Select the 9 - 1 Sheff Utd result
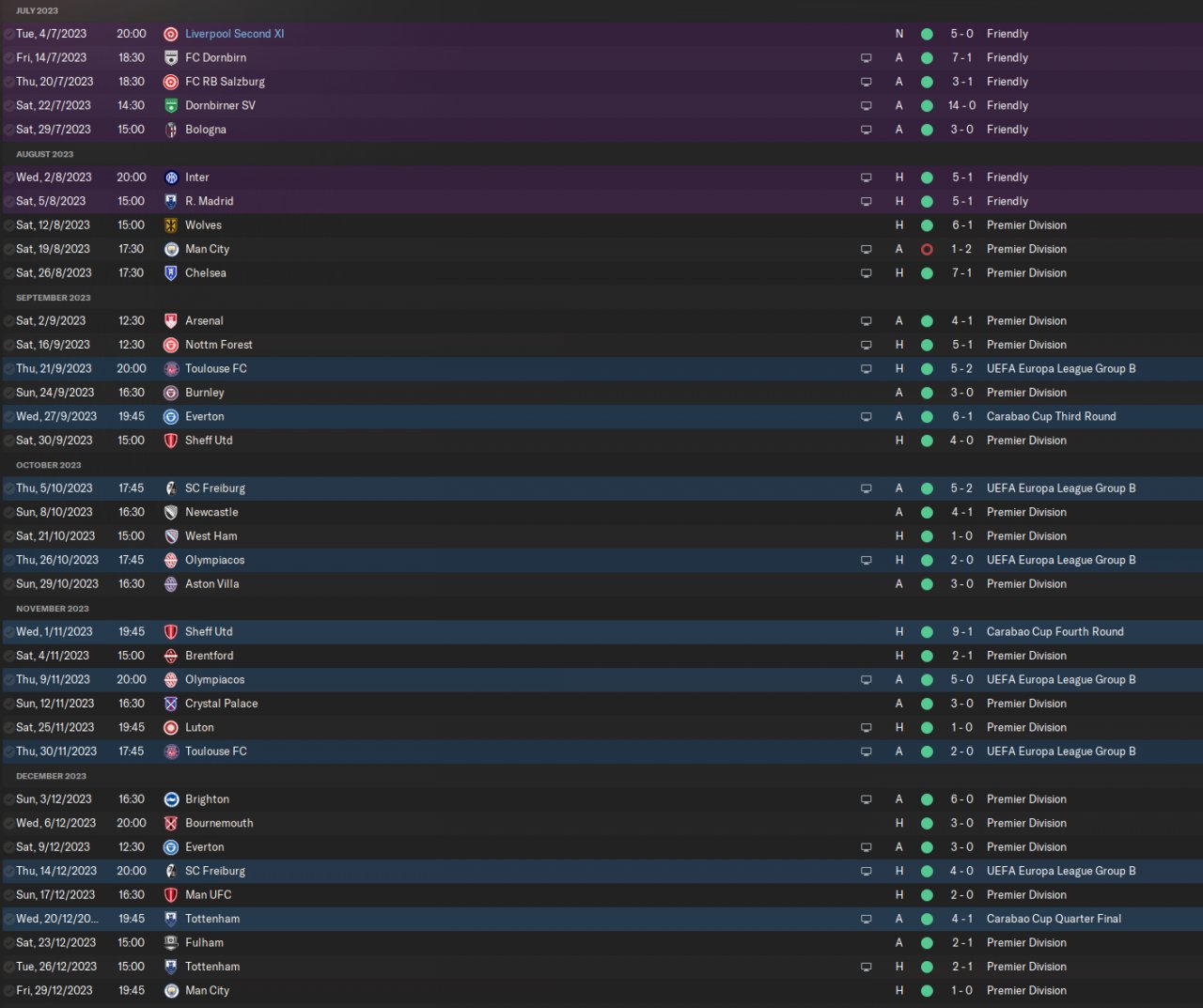Screen dimensions: 1203x1008 [x=961, y=632]
